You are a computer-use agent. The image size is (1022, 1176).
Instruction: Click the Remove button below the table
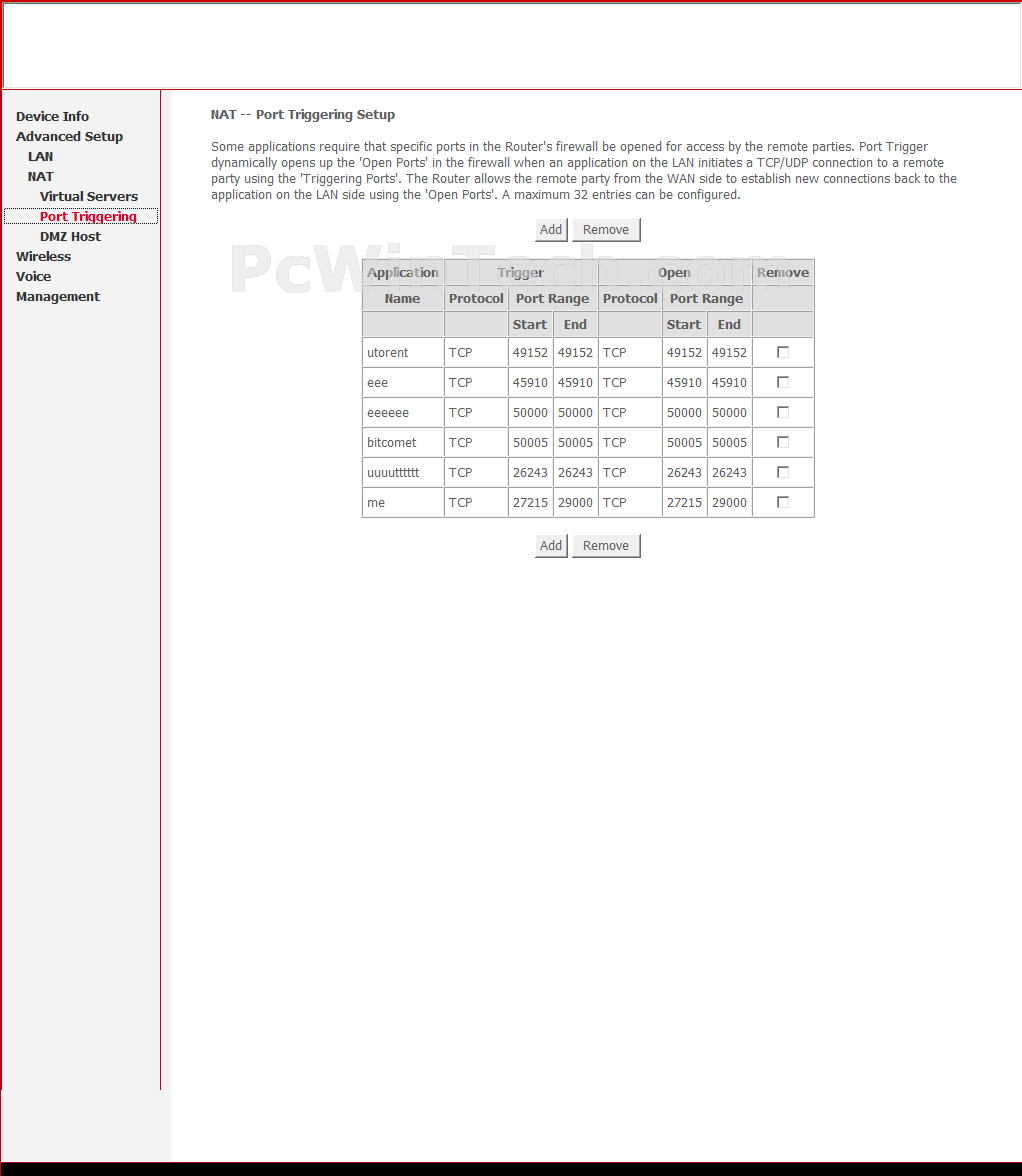point(606,545)
